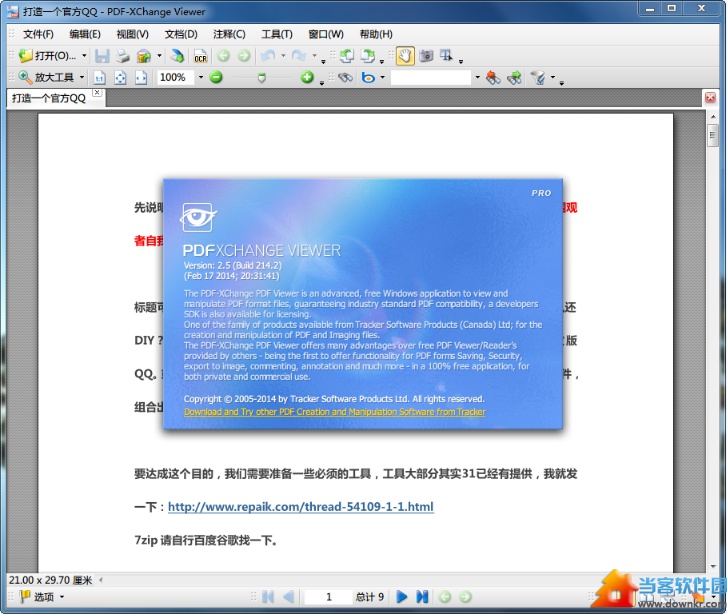
Task: Open the Help (帮助) menu
Action: 376,34
